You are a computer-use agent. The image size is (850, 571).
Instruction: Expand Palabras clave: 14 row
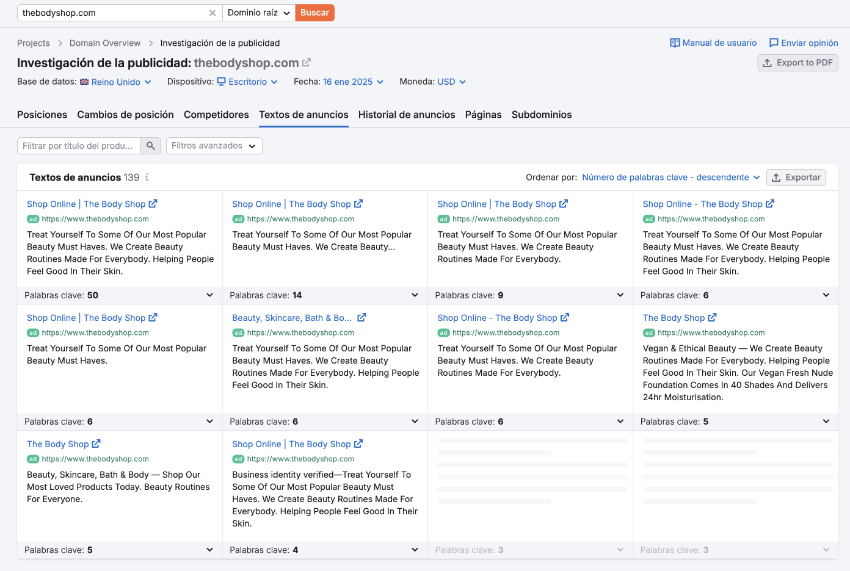(324, 296)
